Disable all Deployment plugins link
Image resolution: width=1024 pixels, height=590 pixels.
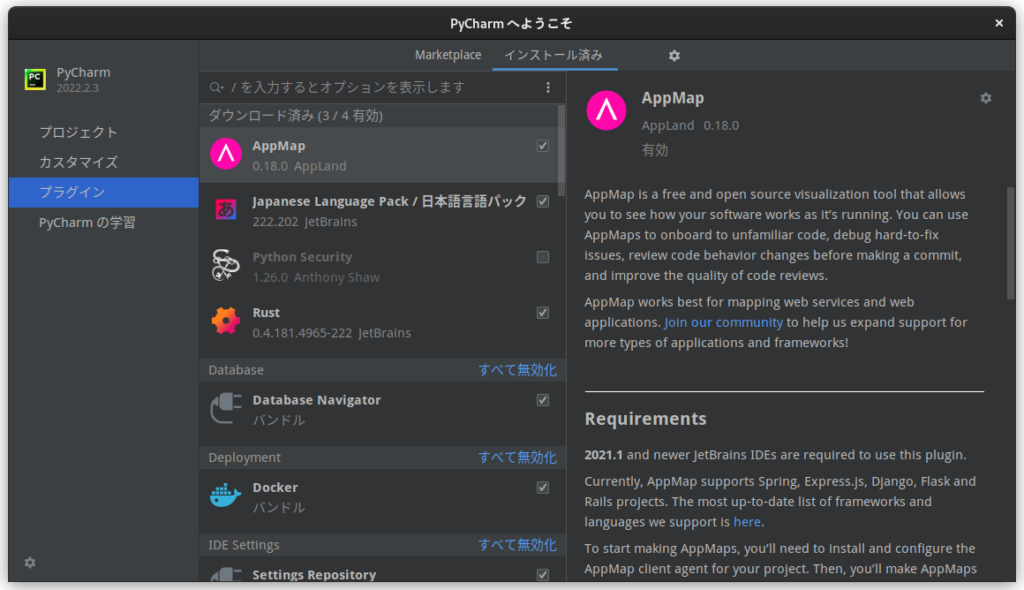pos(517,457)
